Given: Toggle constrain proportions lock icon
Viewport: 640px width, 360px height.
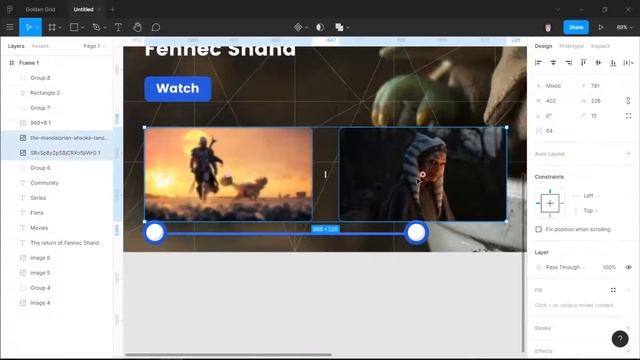Looking at the screenshot, I should click(x=628, y=101).
